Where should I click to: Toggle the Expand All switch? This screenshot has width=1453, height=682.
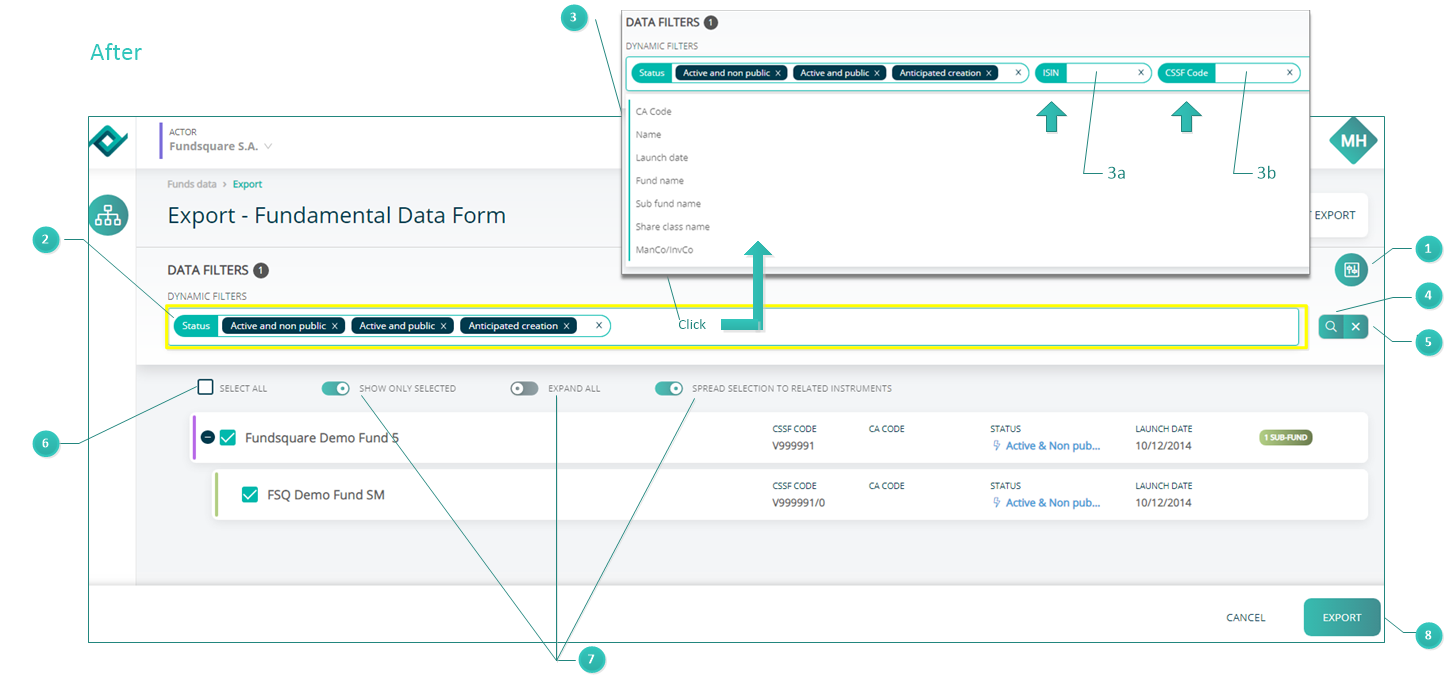coord(524,388)
